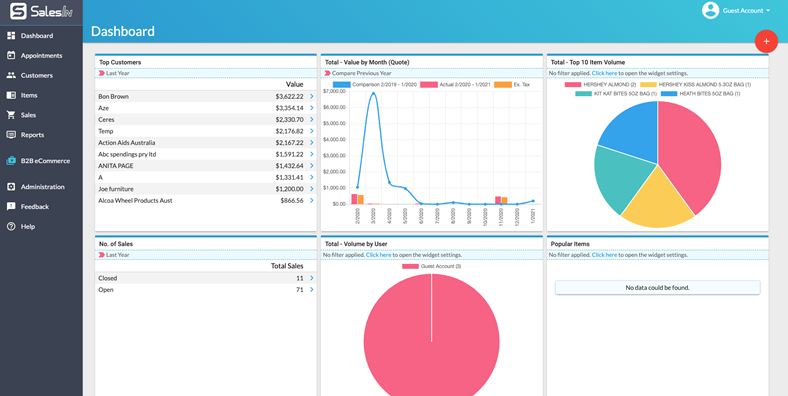Open ANITA PAGE row arrow
This screenshot has width=788, height=396.
[x=312, y=166]
